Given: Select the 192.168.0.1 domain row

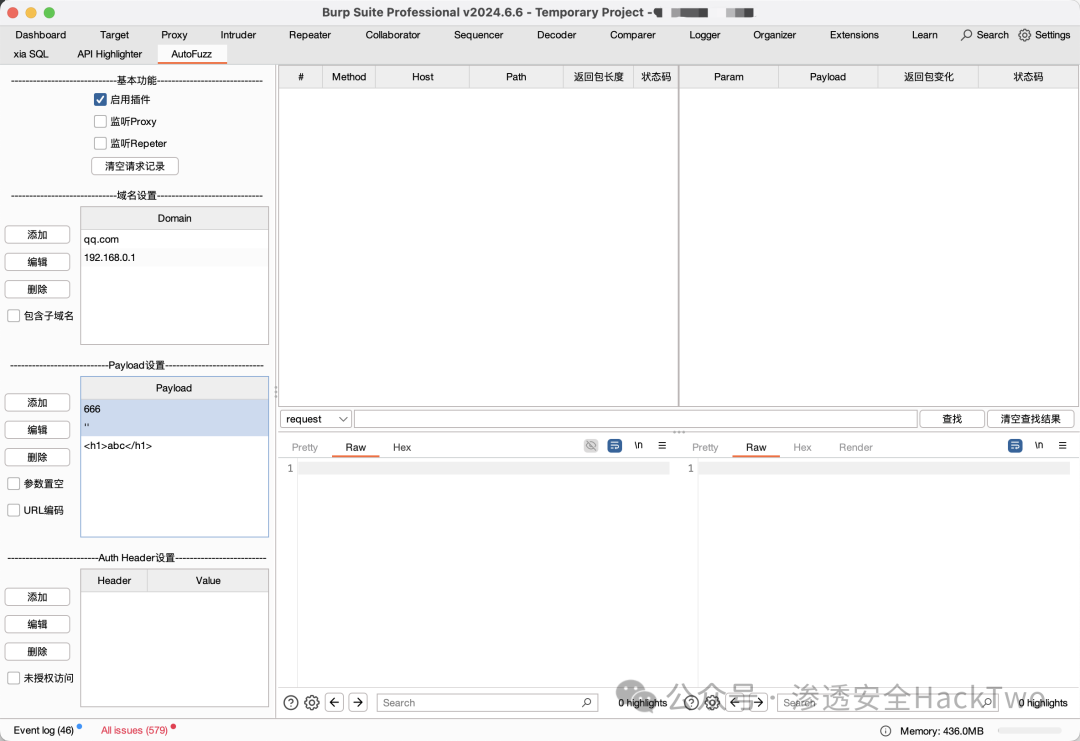Looking at the screenshot, I should [174, 257].
